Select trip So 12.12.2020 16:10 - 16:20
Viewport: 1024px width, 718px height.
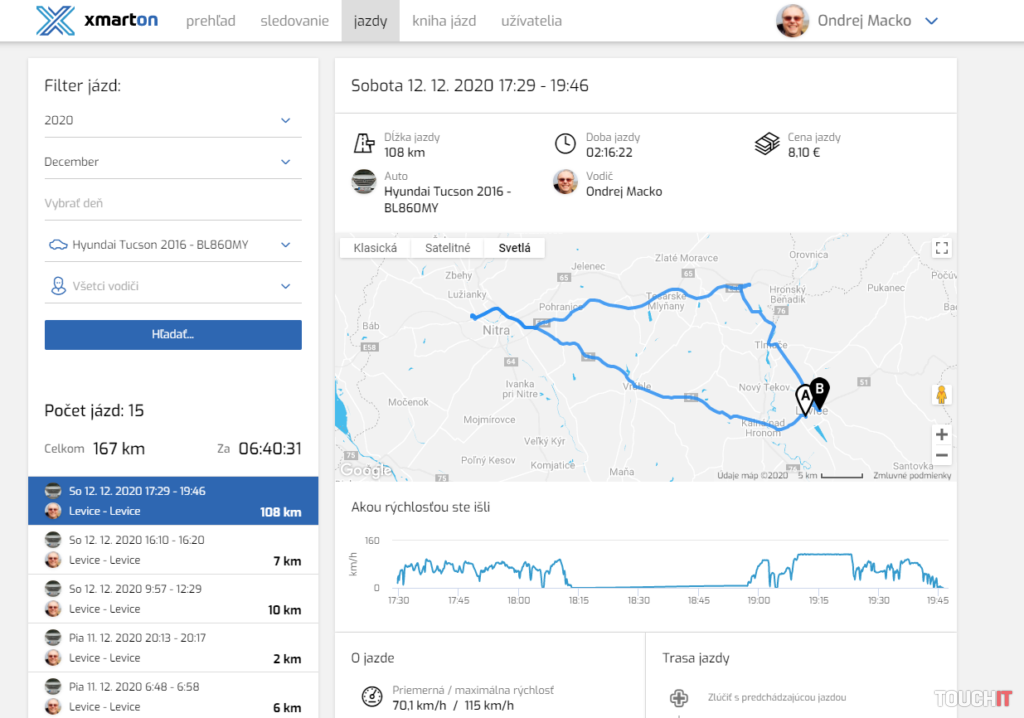(173, 550)
